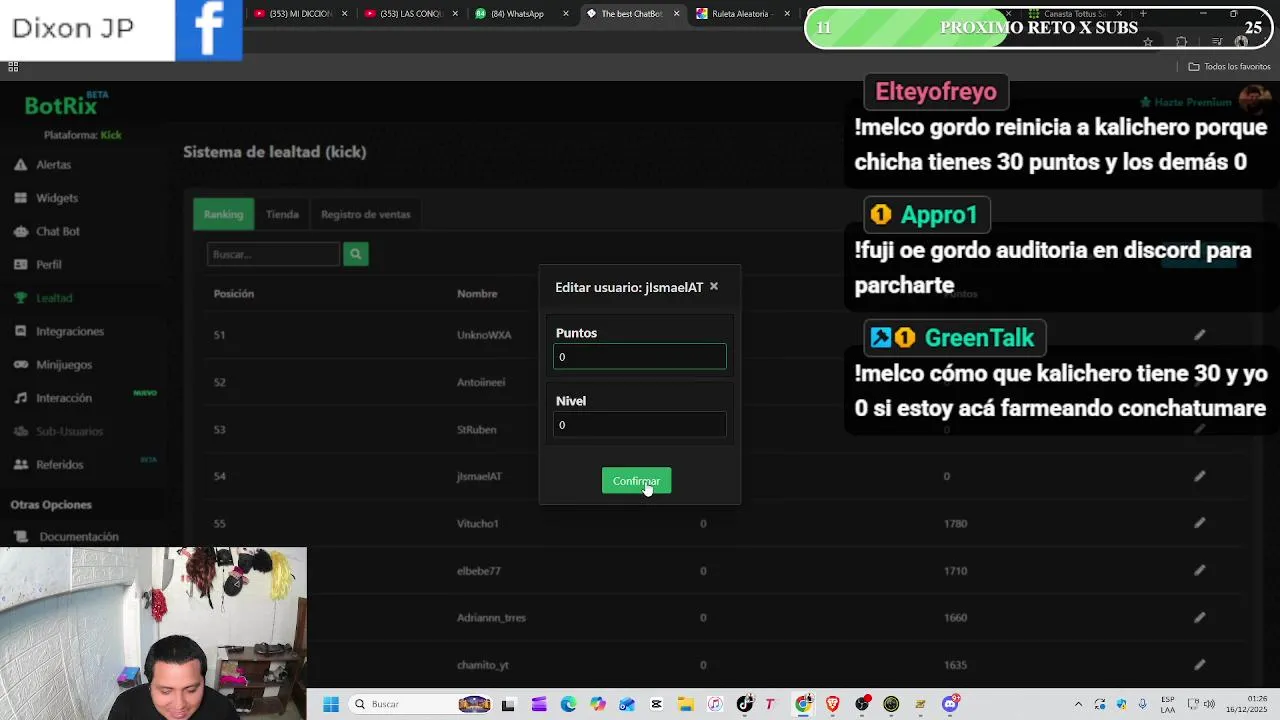Click the Nivel input field
This screenshot has width=1280, height=720.
tap(640, 425)
